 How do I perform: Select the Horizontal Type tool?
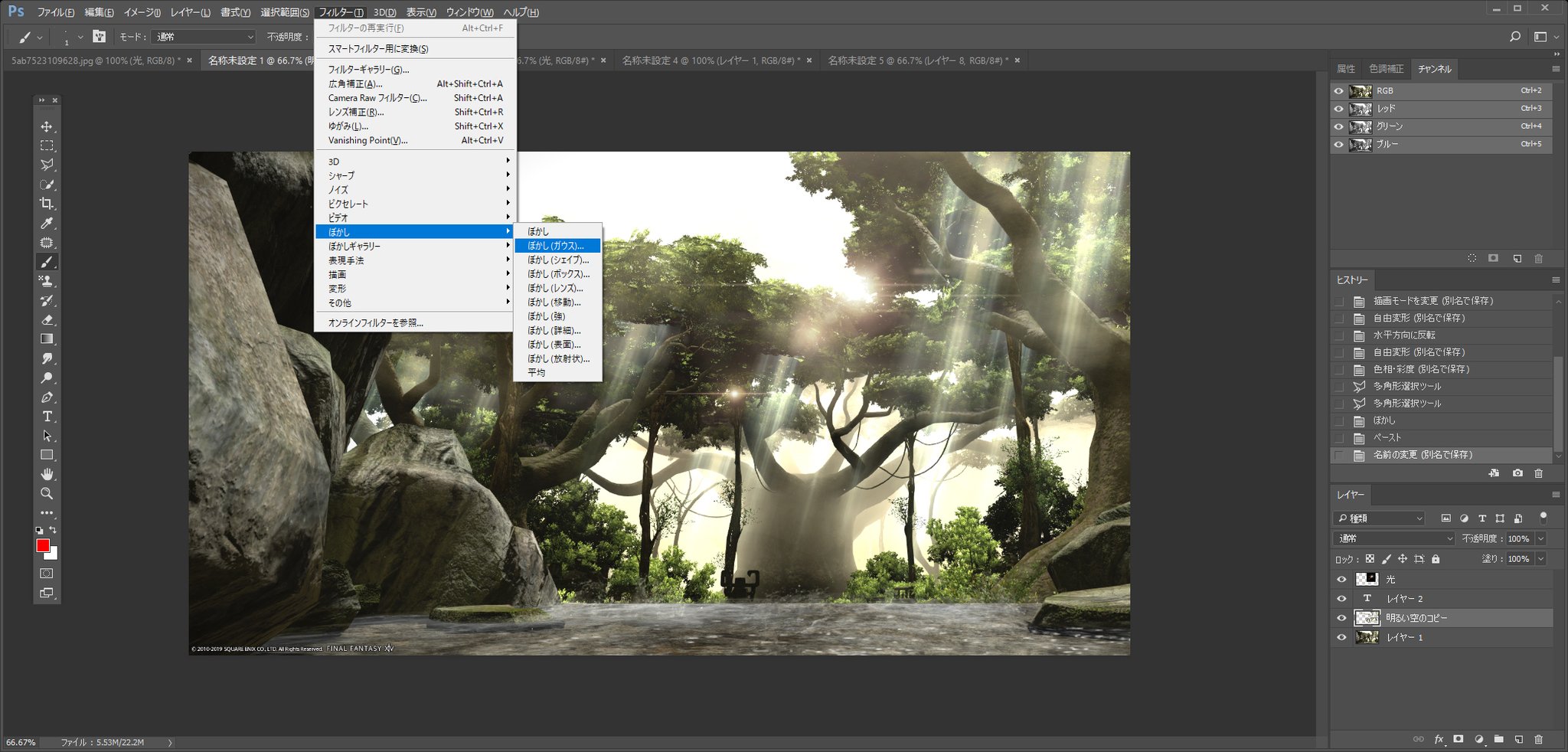(47, 417)
